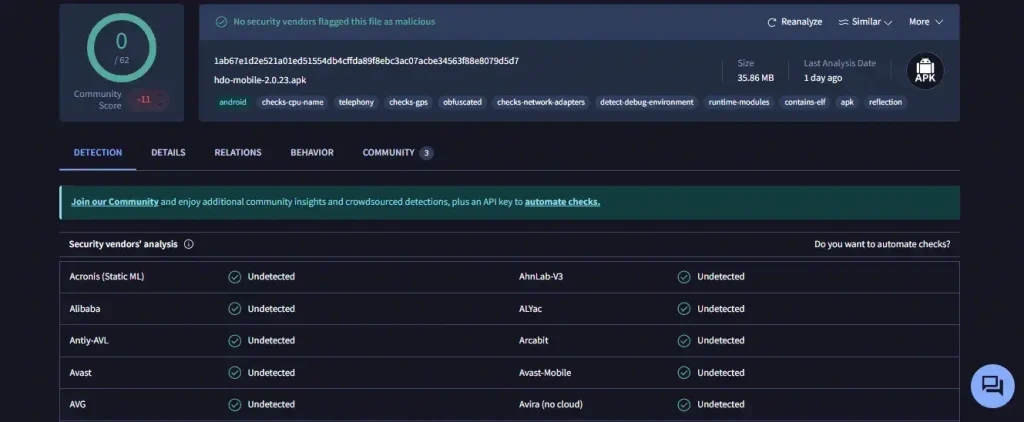
Task: Click the Alibaba vendor name
Action: pos(85,309)
